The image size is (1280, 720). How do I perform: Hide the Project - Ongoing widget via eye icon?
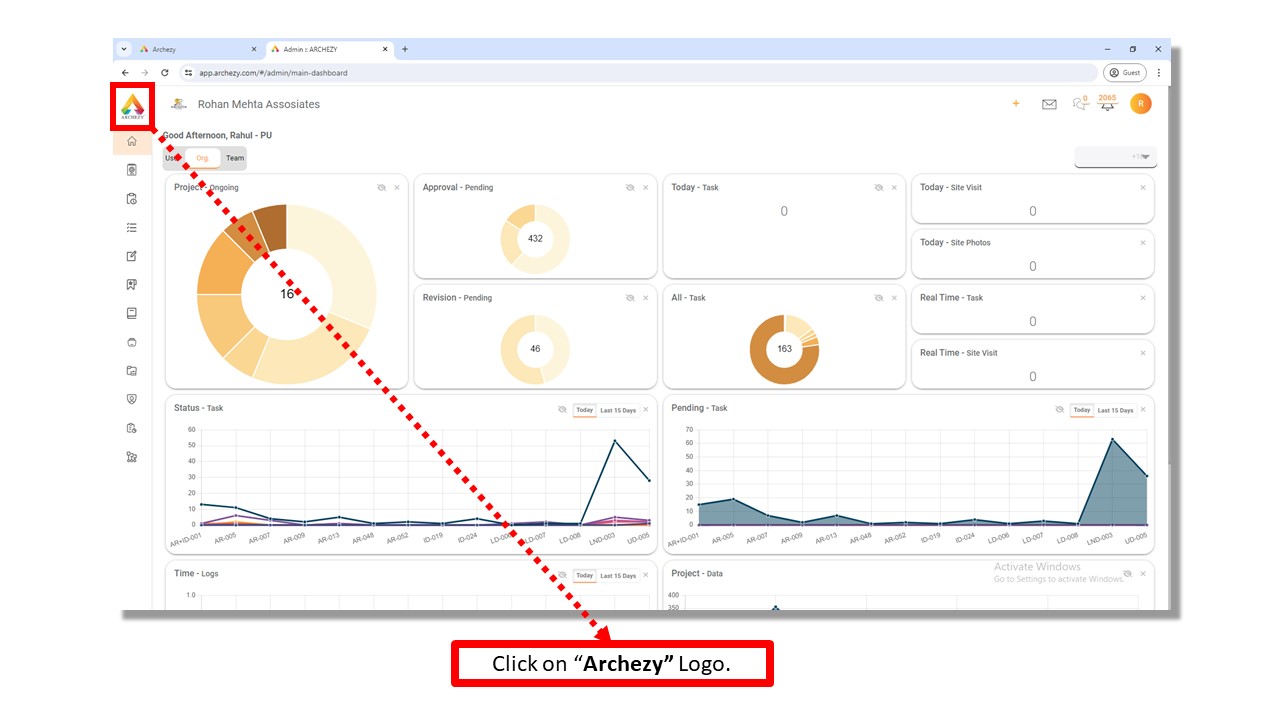tap(382, 188)
